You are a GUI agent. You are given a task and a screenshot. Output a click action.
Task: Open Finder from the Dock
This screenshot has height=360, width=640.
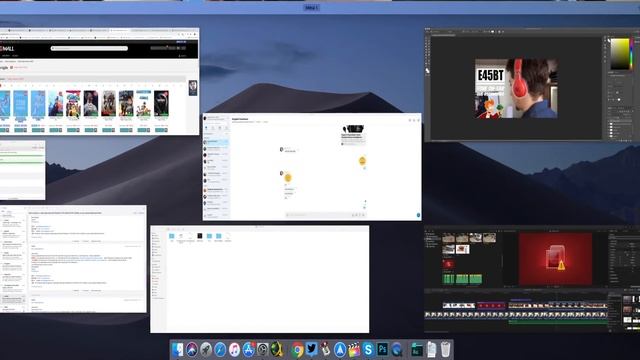coord(177,350)
